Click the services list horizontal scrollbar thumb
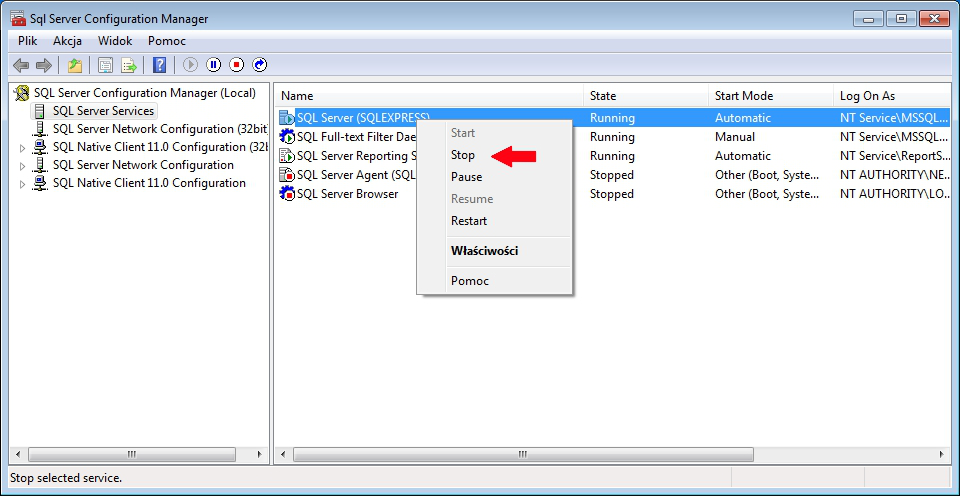Image resolution: width=960 pixels, height=496 pixels. coord(523,454)
